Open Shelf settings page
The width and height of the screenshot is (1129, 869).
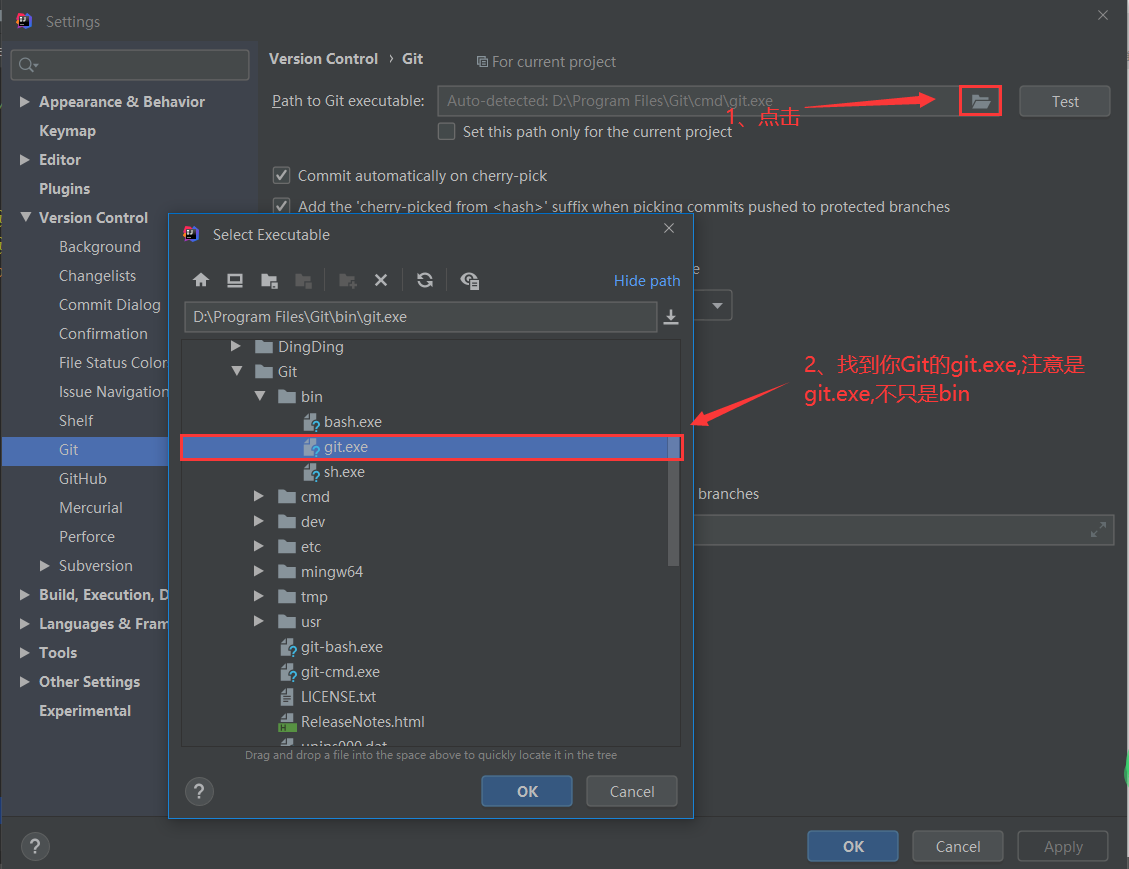76,420
